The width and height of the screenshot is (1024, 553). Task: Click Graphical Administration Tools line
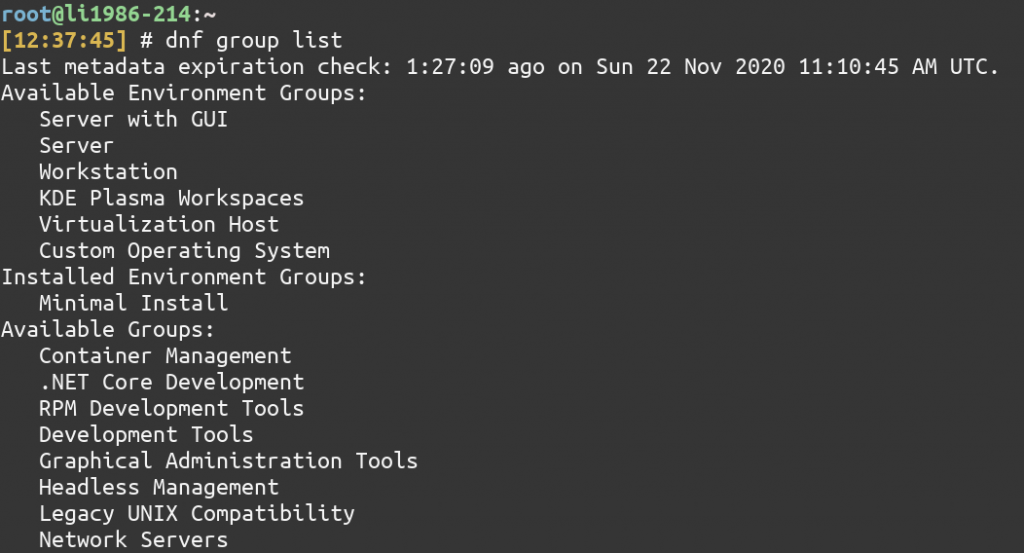click(x=228, y=461)
